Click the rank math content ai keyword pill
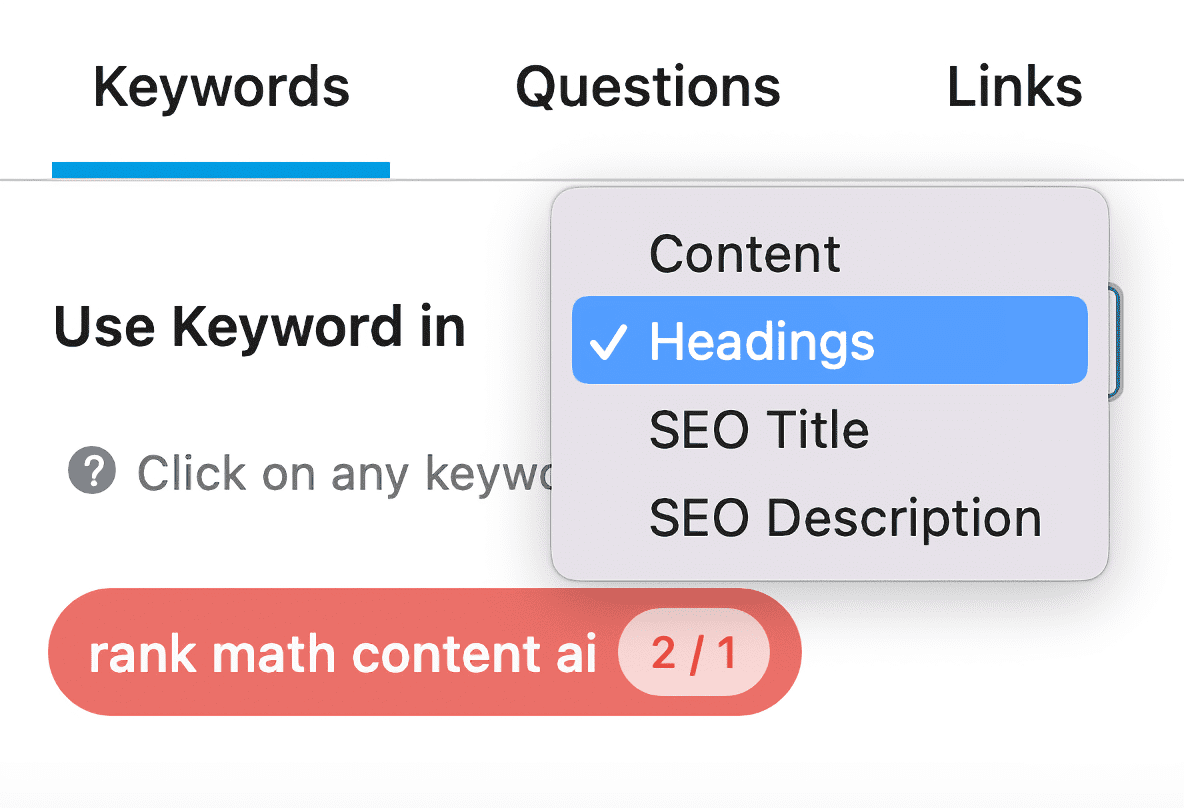Viewport: 1184px width, 808px height. pyautogui.click(x=343, y=652)
